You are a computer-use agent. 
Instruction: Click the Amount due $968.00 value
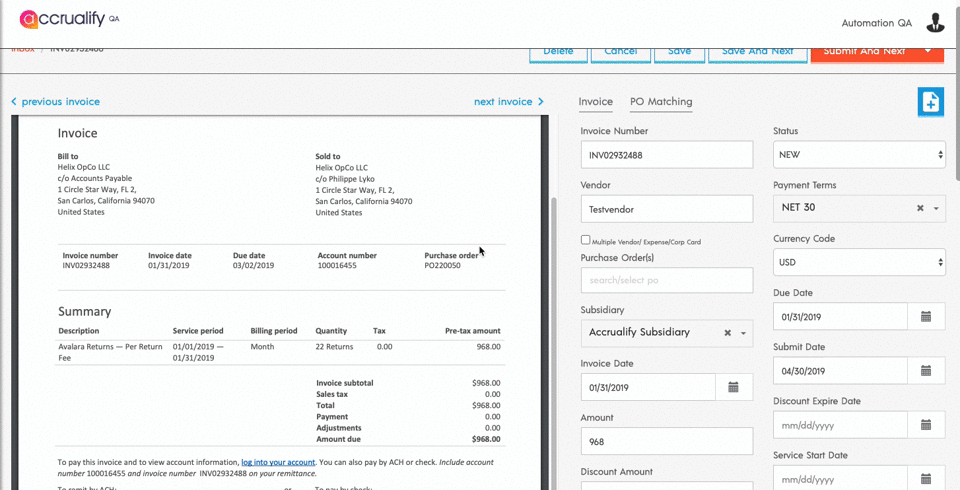pyautogui.click(x=486, y=439)
